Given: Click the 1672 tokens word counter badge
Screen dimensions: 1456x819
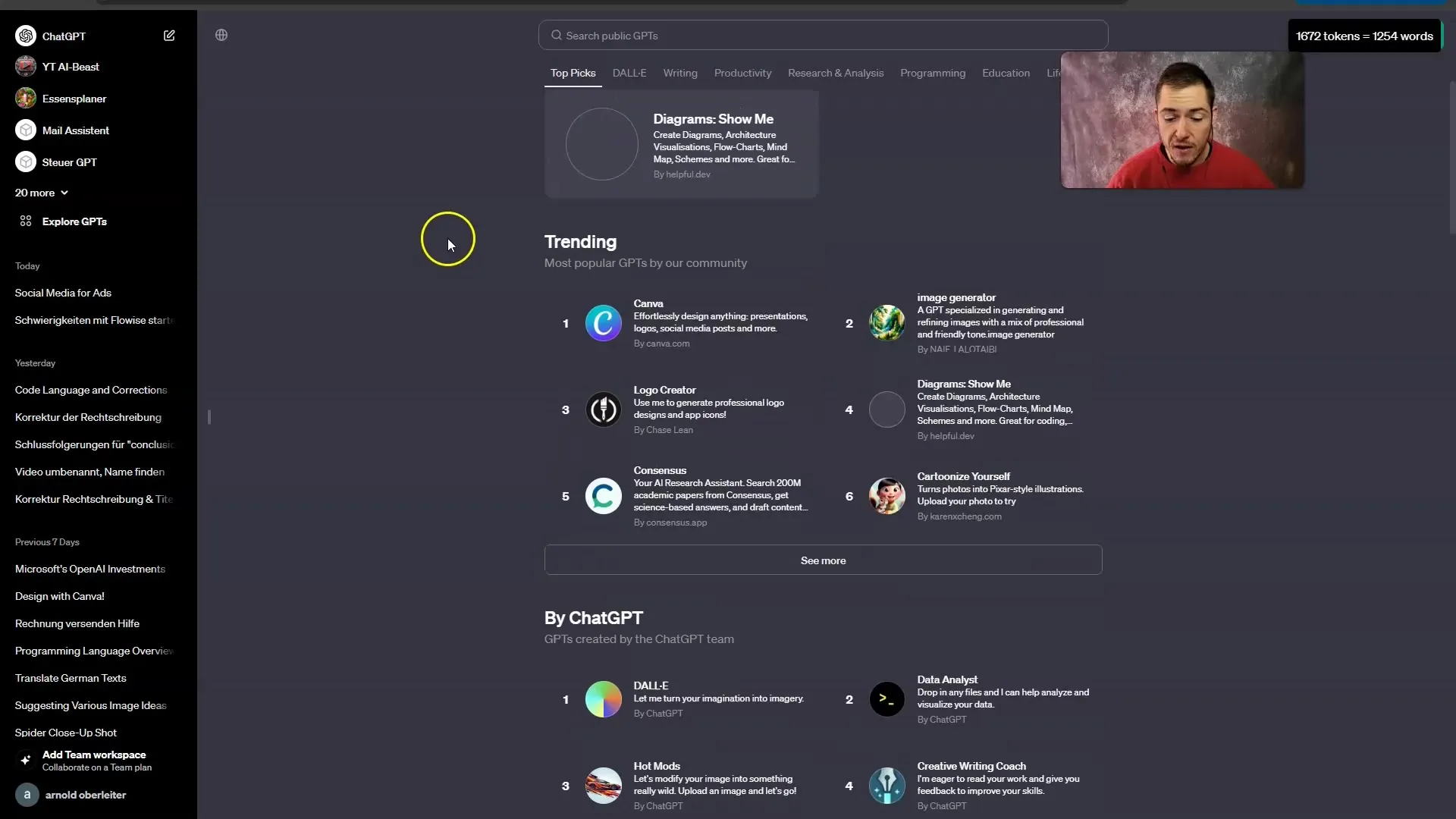Looking at the screenshot, I should click(x=1364, y=36).
